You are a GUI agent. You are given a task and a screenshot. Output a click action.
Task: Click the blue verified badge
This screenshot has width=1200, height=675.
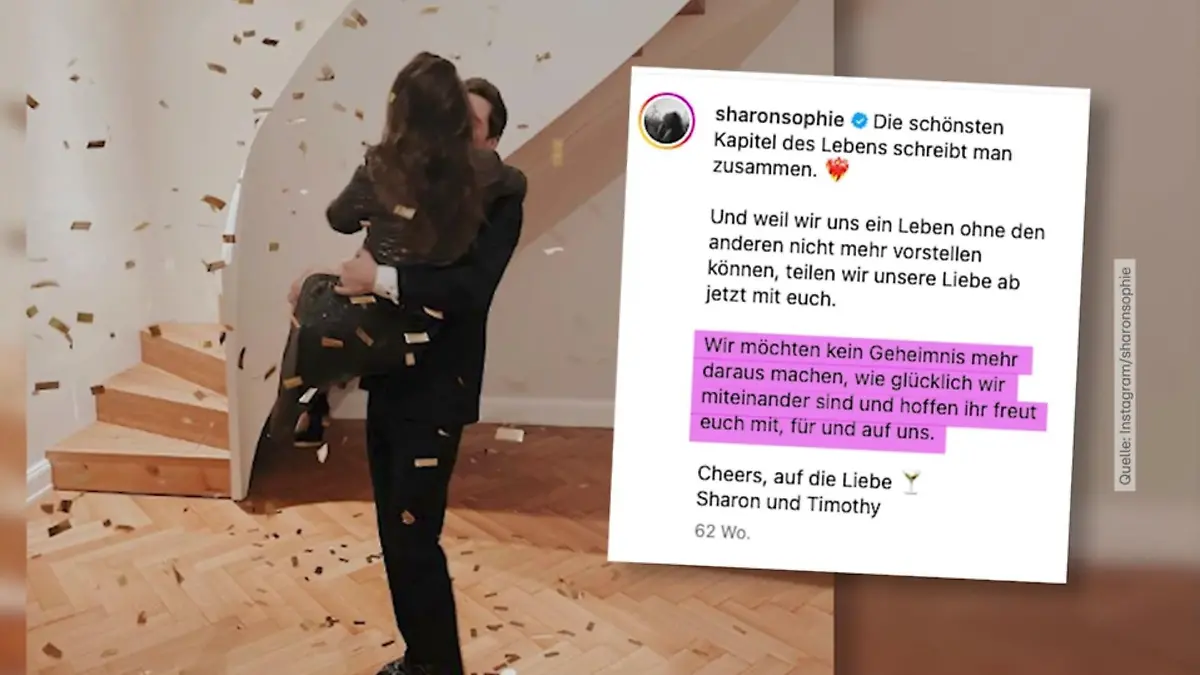[858, 118]
